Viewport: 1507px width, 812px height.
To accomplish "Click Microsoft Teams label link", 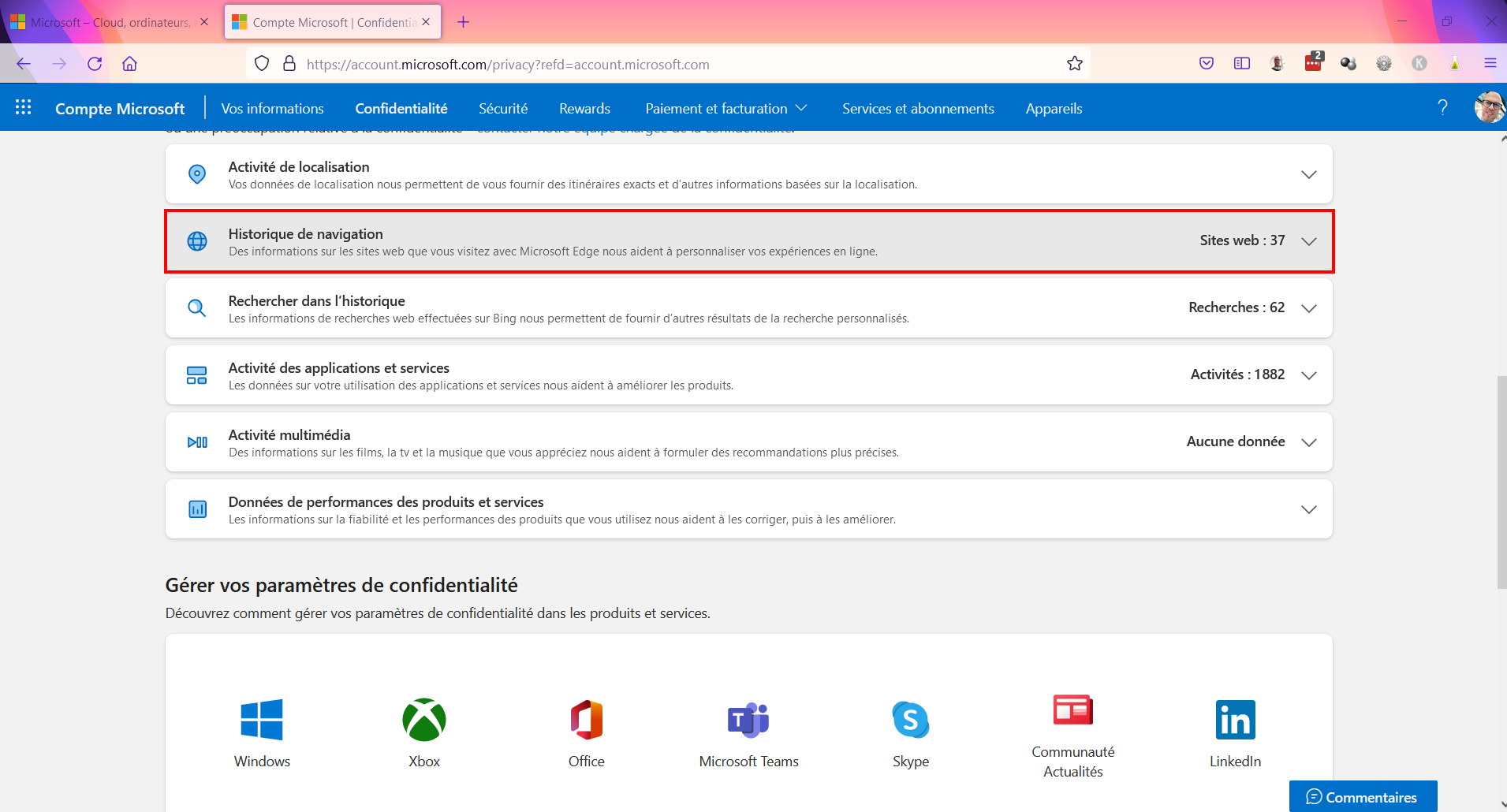I will [748, 762].
